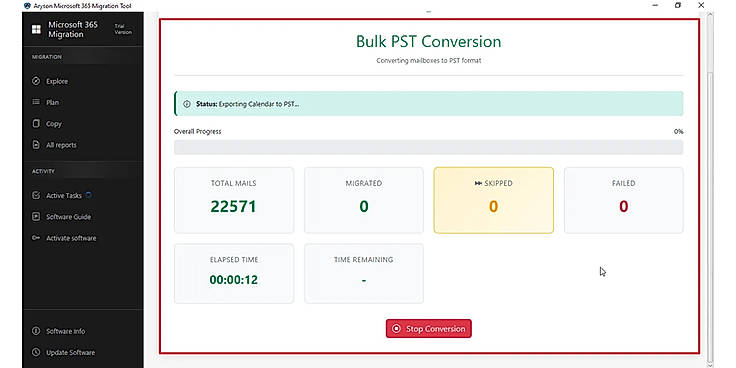The width and height of the screenshot is (736, 368).
Task: Click the Overall Progress bar
Action: (x=429, y=147)
